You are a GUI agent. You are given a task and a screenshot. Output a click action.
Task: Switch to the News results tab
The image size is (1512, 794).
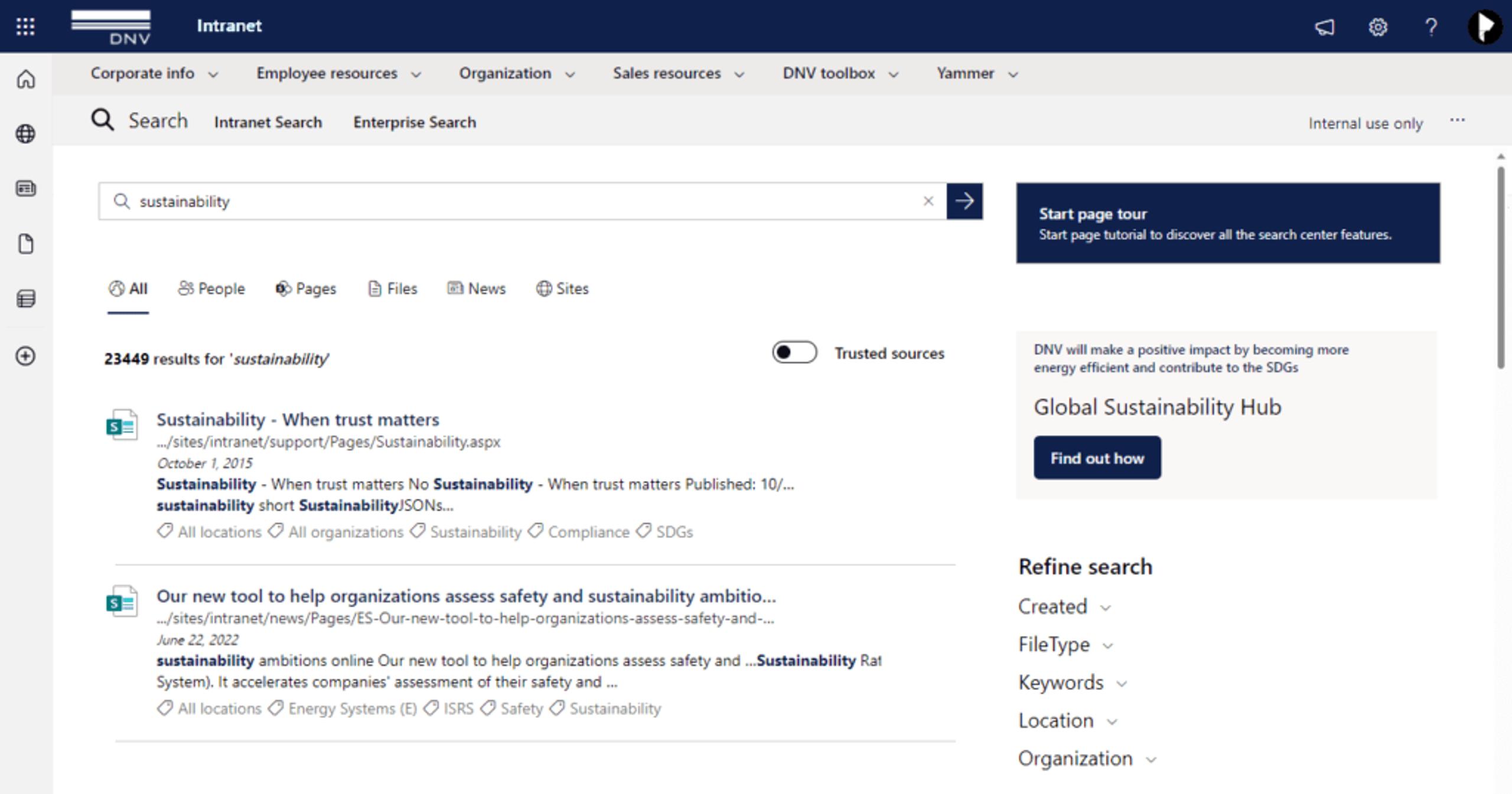coord(477,289)
